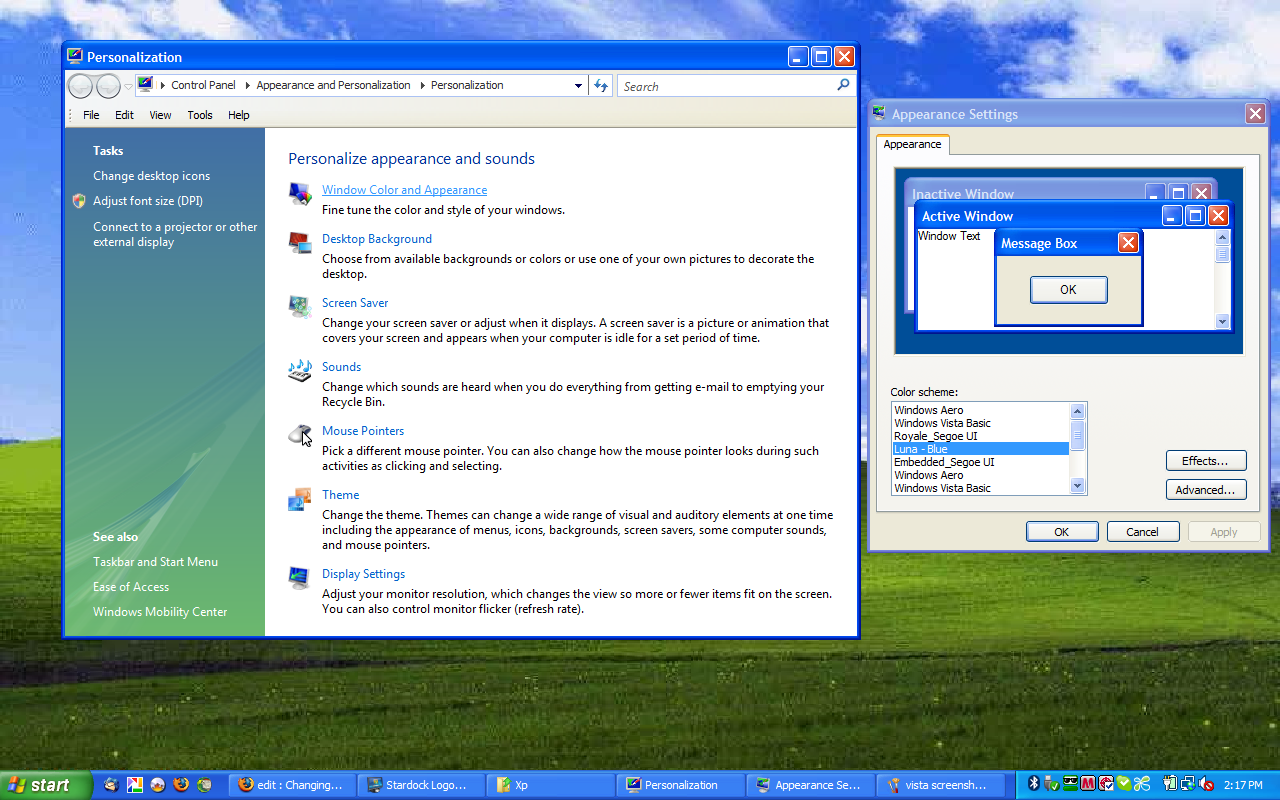Viewport: 1280px width, 800px height.
Task: Click the red M tray icon
Action: [1088, 785]
